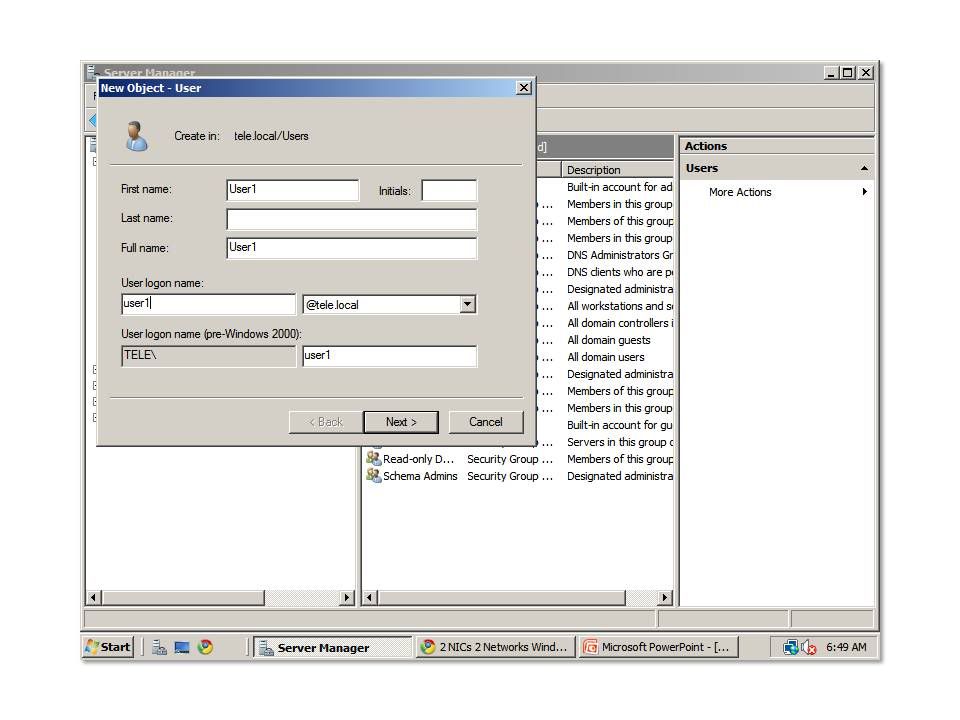Click the Last name text field
This screenshot has height=720, width=960.
pyautogui.click(x=351, y=219)
